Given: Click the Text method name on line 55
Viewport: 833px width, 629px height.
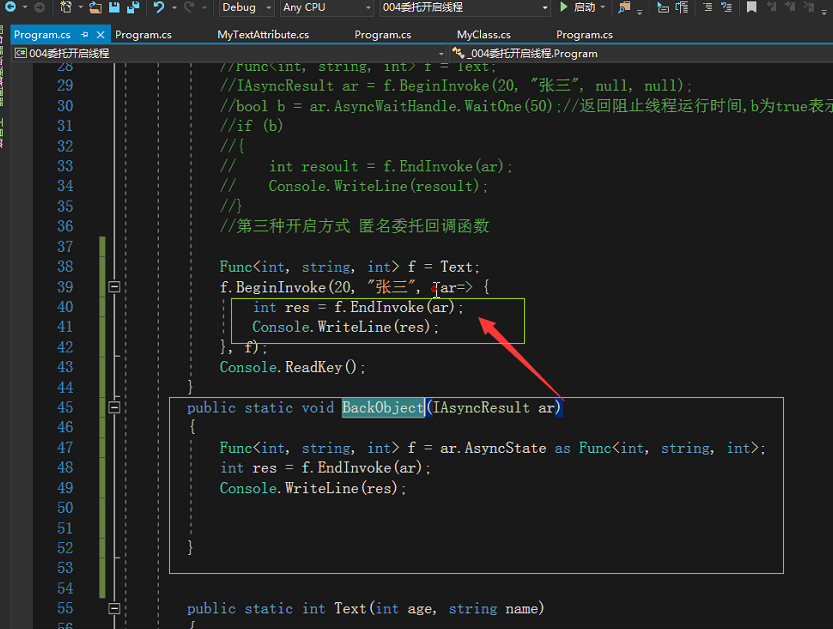Looking at the screenshot, I should [x=350, y=608].
